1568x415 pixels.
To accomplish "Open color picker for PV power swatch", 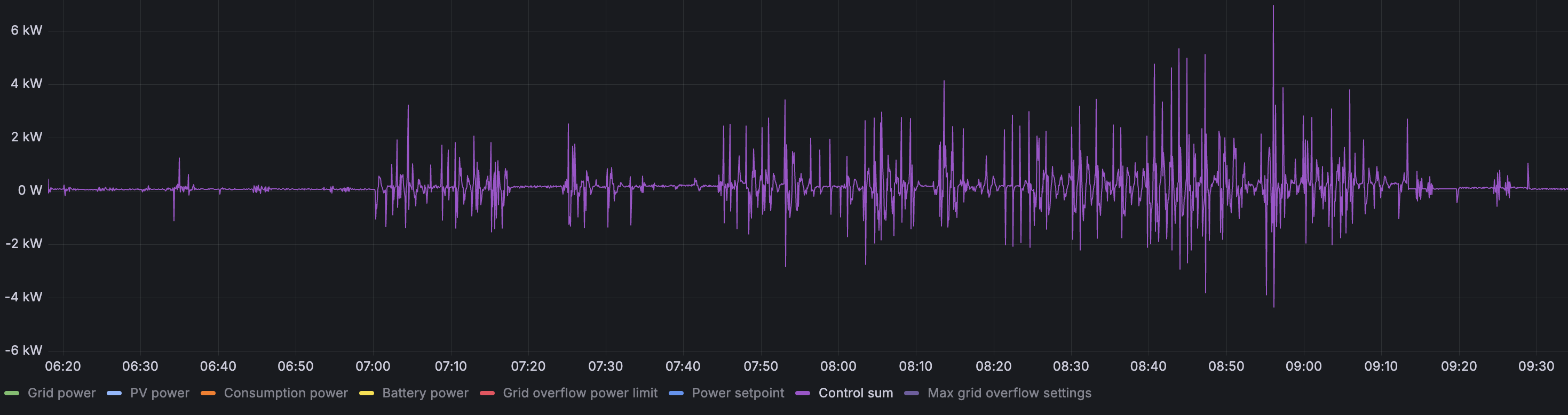I will 114,394.
